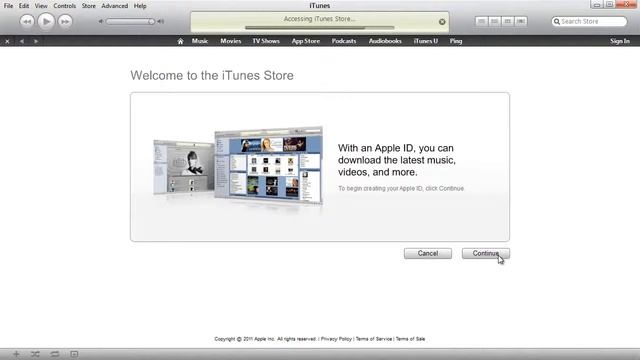This screenshot has width=640, height=360.
Task: Click the Search Store field
Action: point(589,21)
